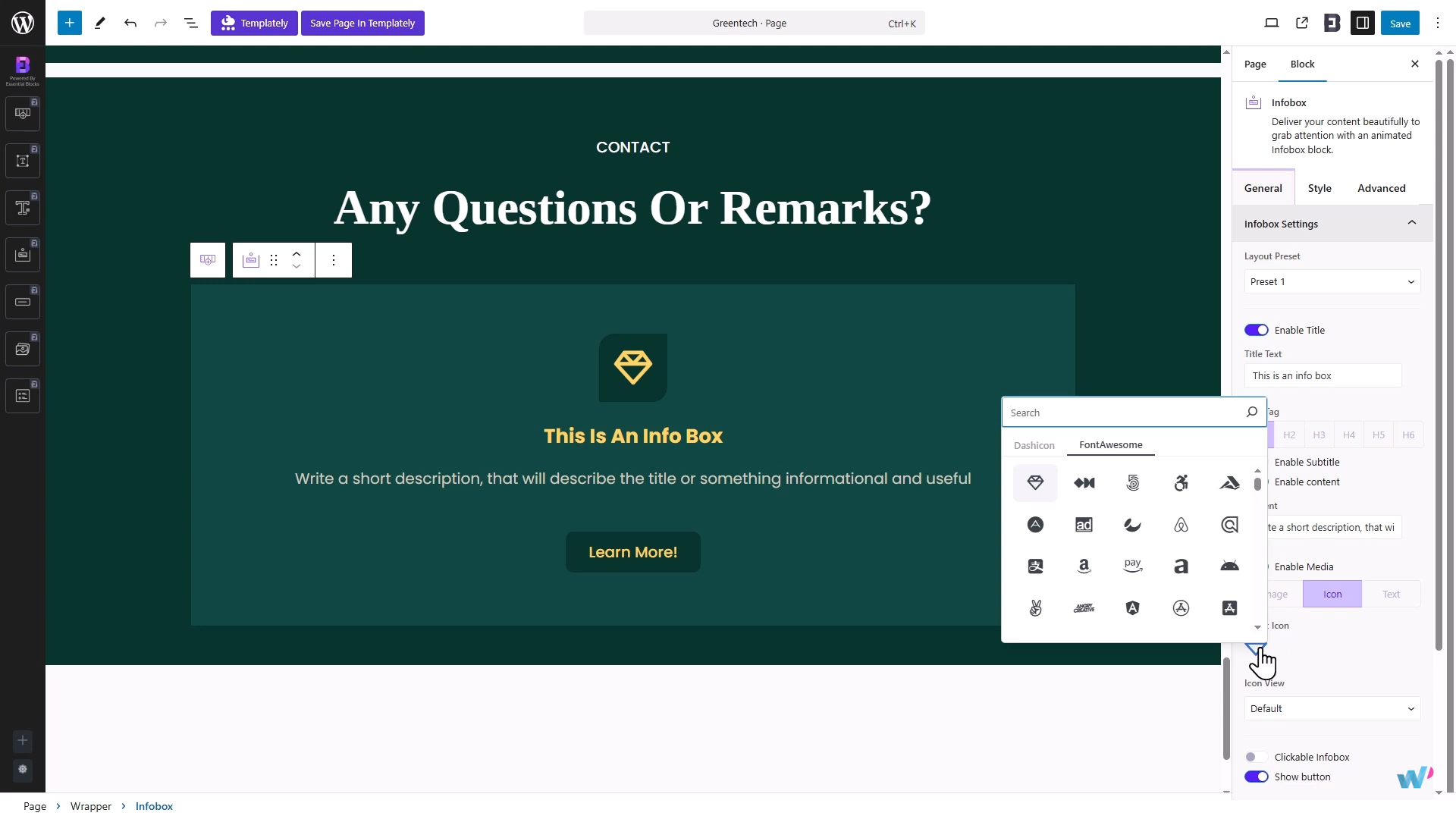This screenshot has width=1456, height=819.
Task: Switch to the Dashicon tab
Action: pyautogui.click(x=1034, y=445)
